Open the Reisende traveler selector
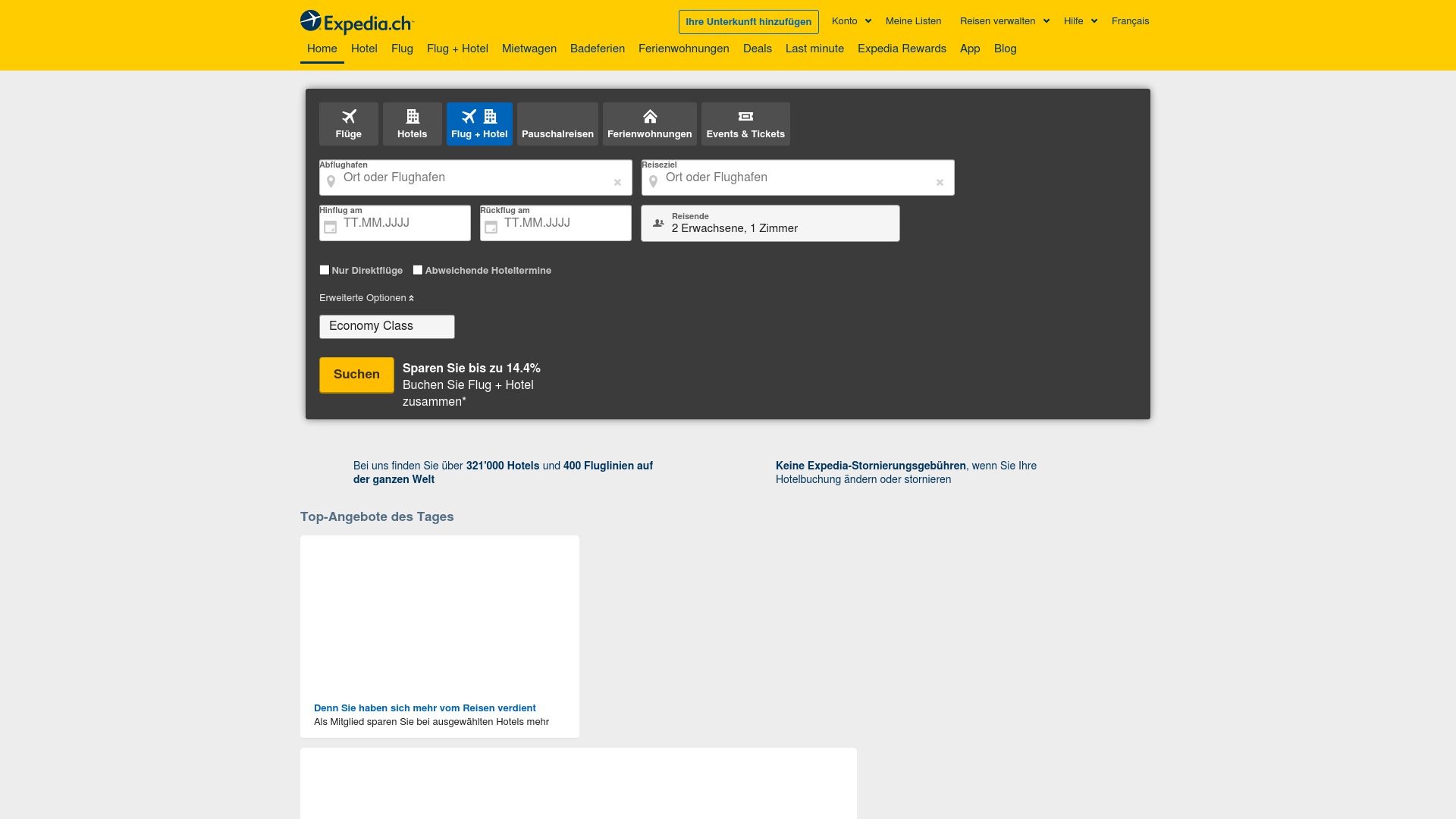Viewport: 1456px width, 819px height. pyautogui.click(x=770, y=223)
